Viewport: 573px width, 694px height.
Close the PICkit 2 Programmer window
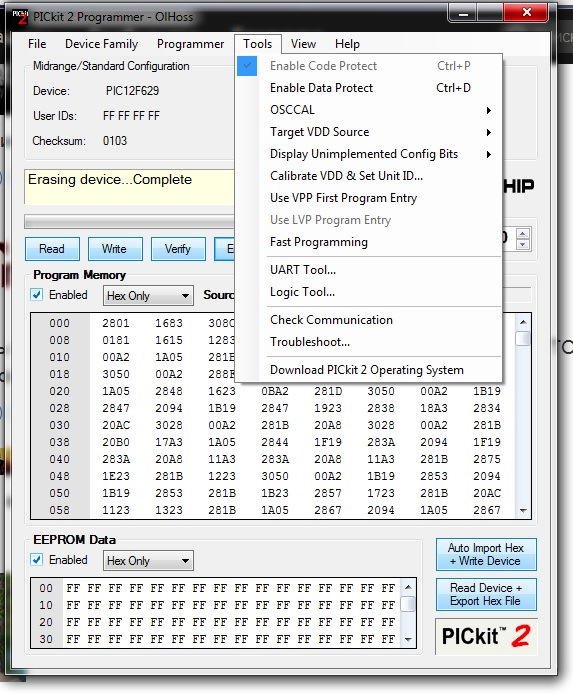tap(526, 12)
